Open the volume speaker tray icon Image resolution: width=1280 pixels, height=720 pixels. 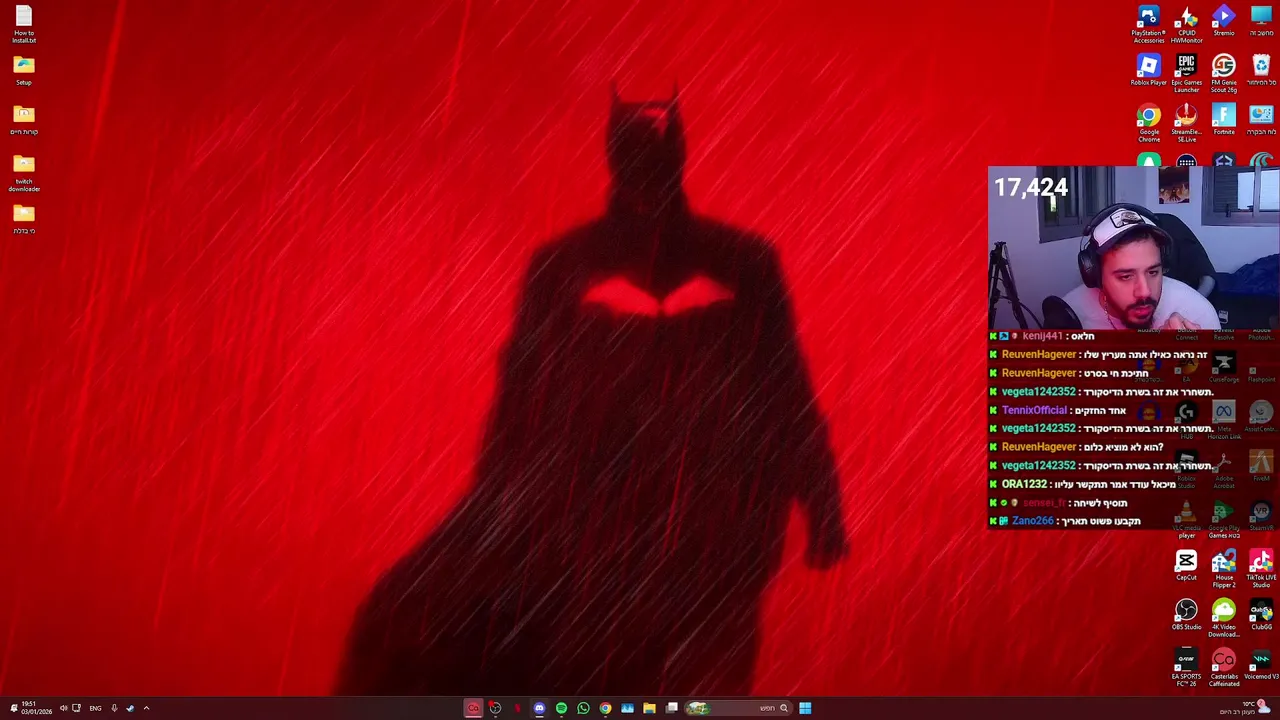(63, 708)
